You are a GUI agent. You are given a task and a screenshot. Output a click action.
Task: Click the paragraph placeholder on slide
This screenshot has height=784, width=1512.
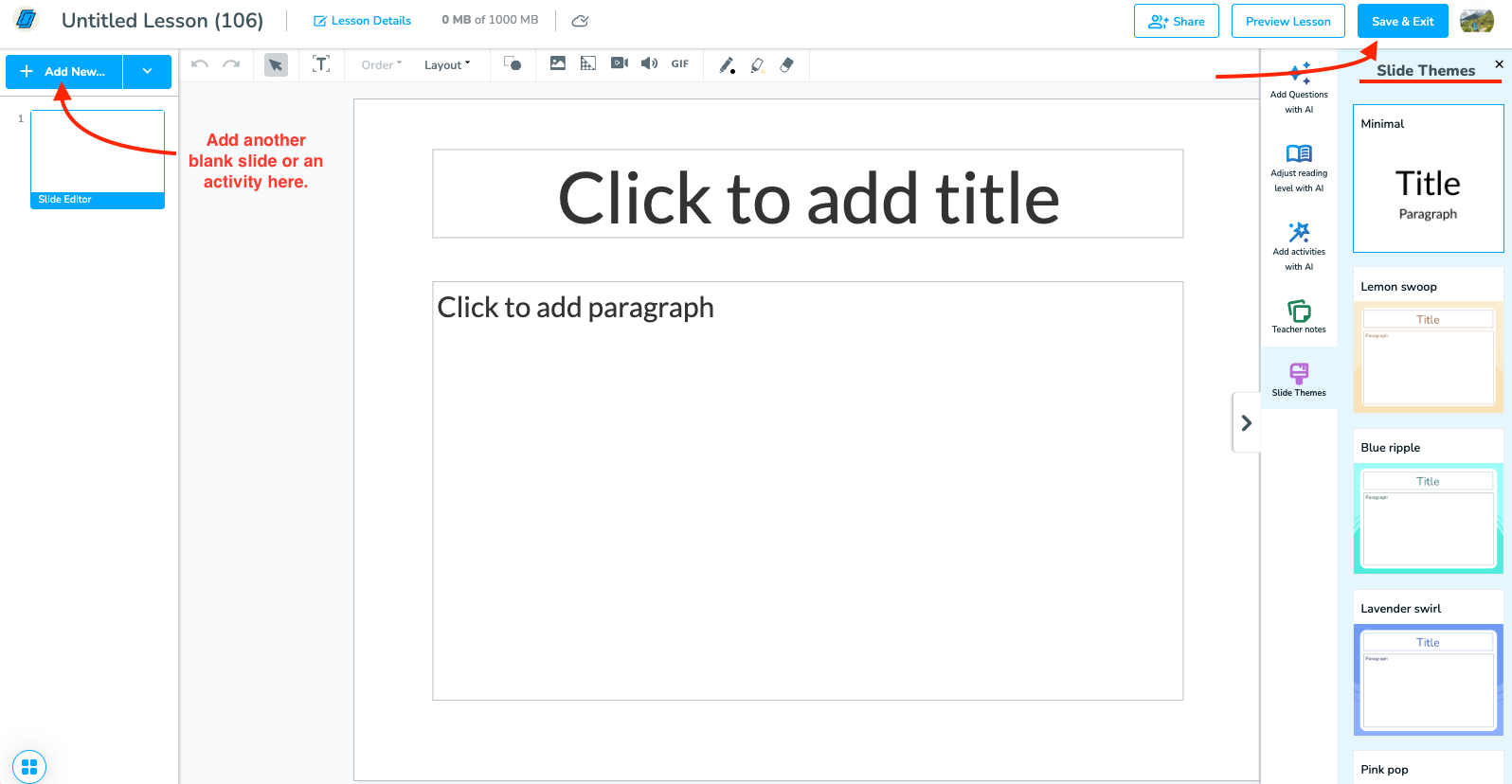point(808,490)
